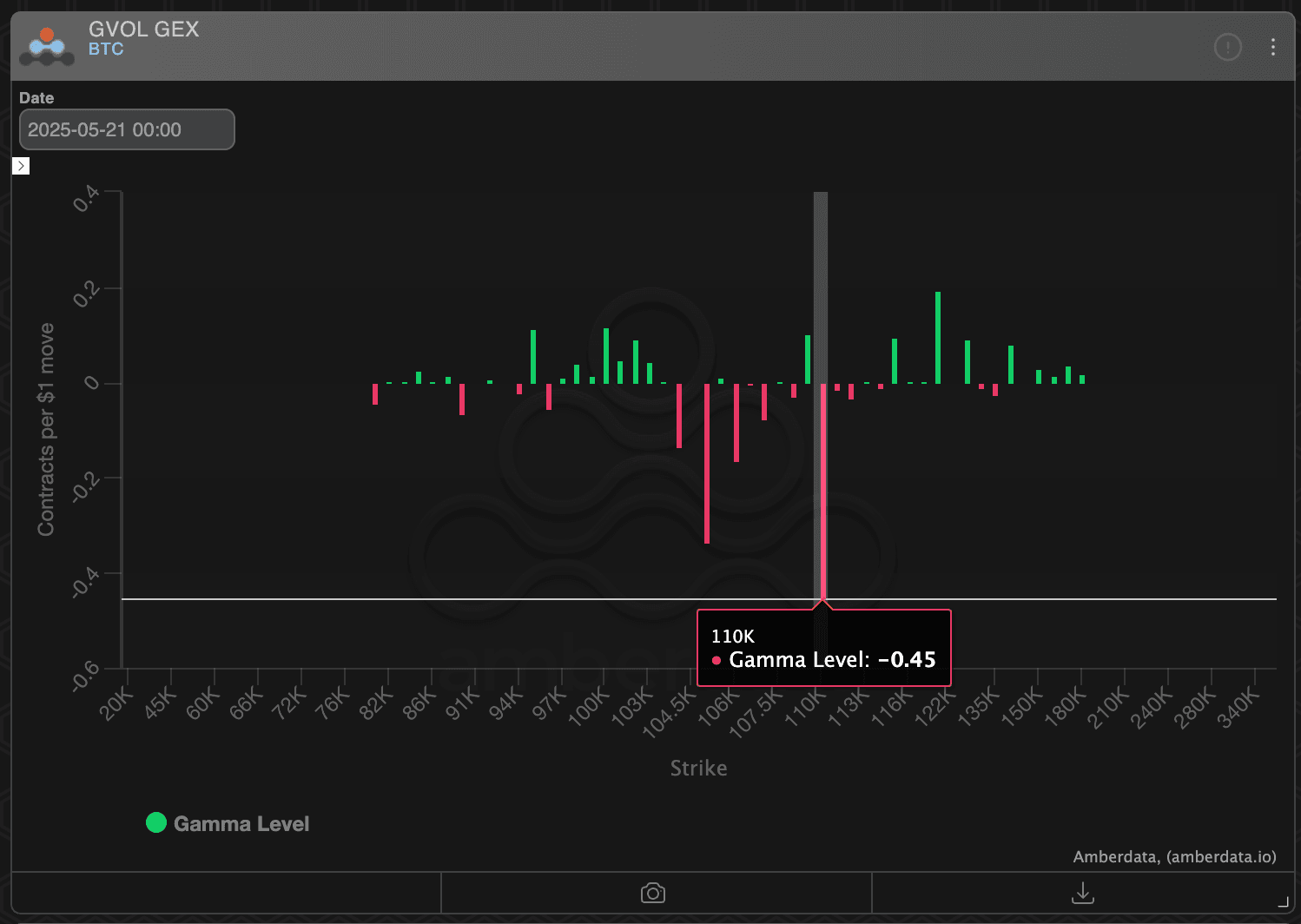Click the green Gamma Level legend dot
This screenshot has width=1301, height=924.
[x=156, y=822]
